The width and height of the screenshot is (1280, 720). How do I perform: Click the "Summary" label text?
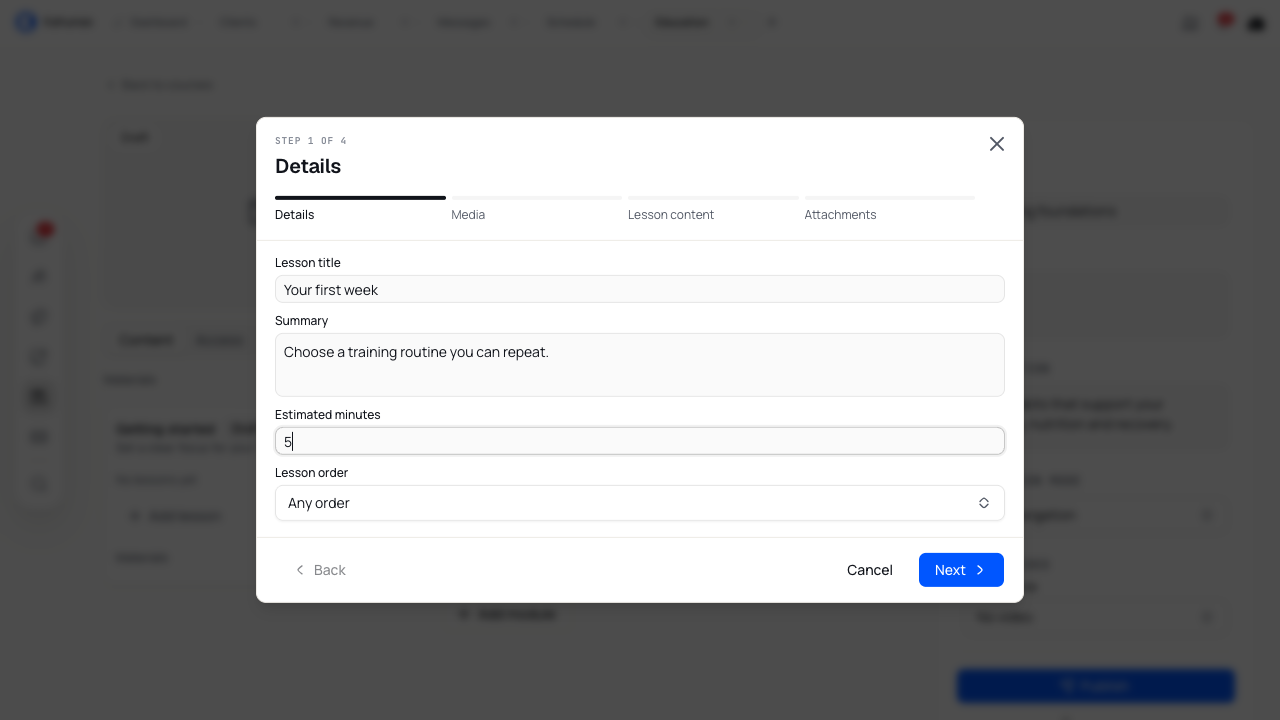pos(302,320)
